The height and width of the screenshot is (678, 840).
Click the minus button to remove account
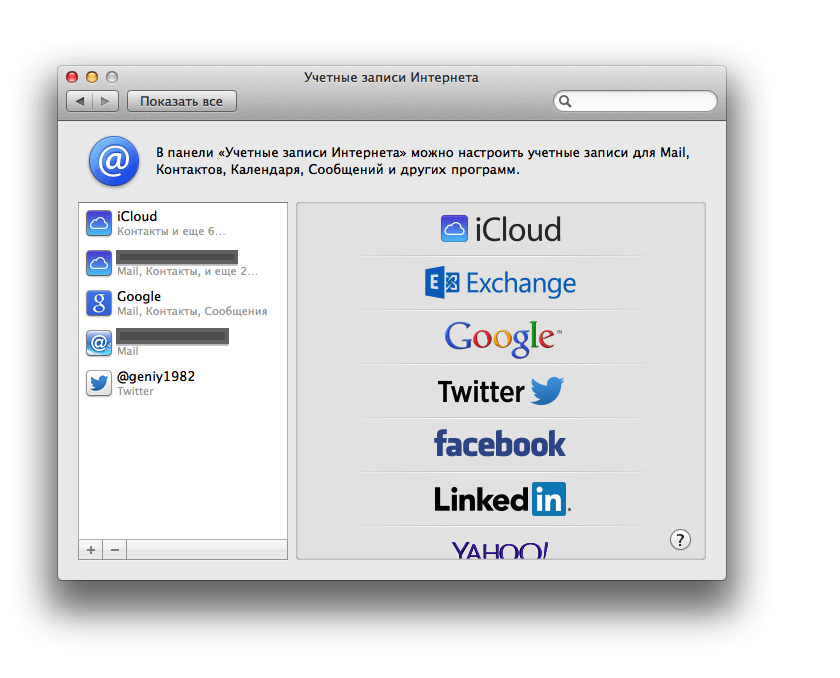tap(115, 550)
